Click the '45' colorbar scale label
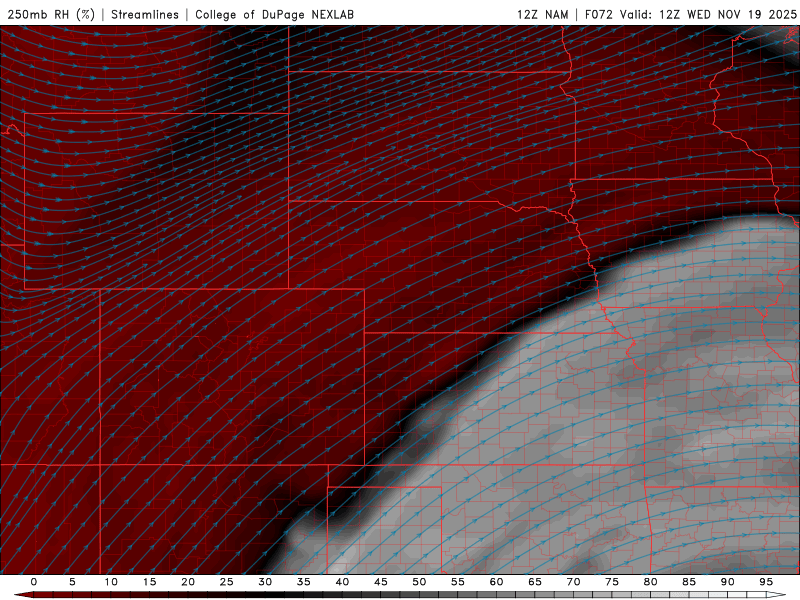The width and height of the screenshot is (800, 600). (381, 582)
